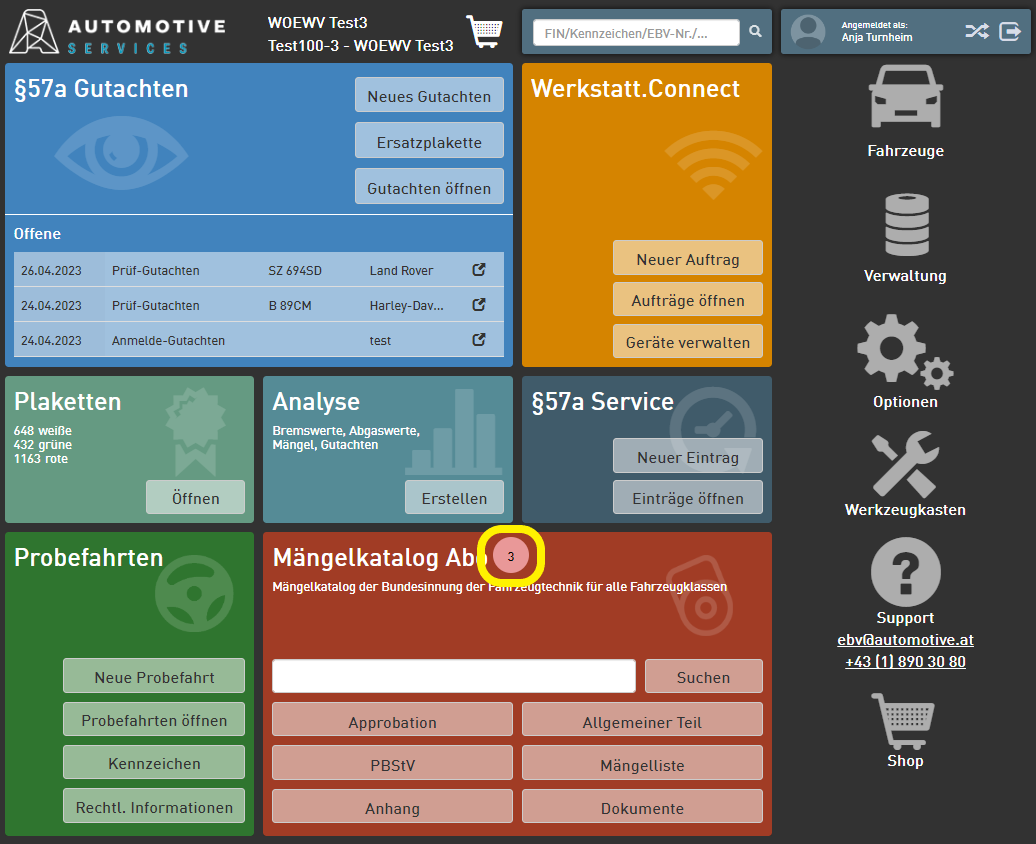The image size is (1036, 844).
Task: Open Werkzeugkasten tools icon
Action: pos(905,464)
